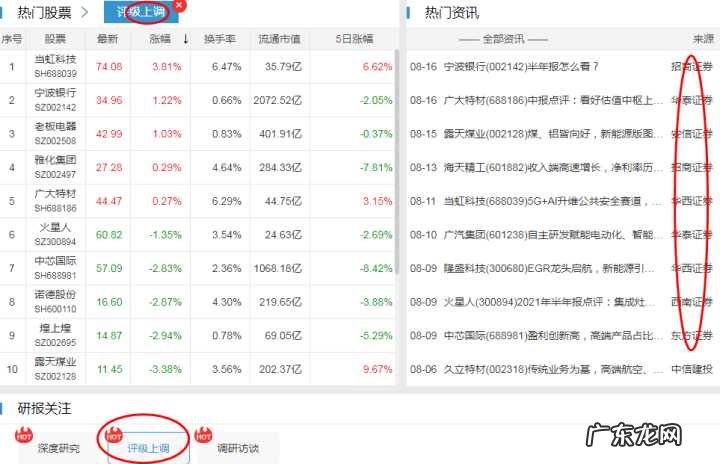Click the 9.67% five-day change value
Screen dimensions: 720x464
[x=377, y=369]
